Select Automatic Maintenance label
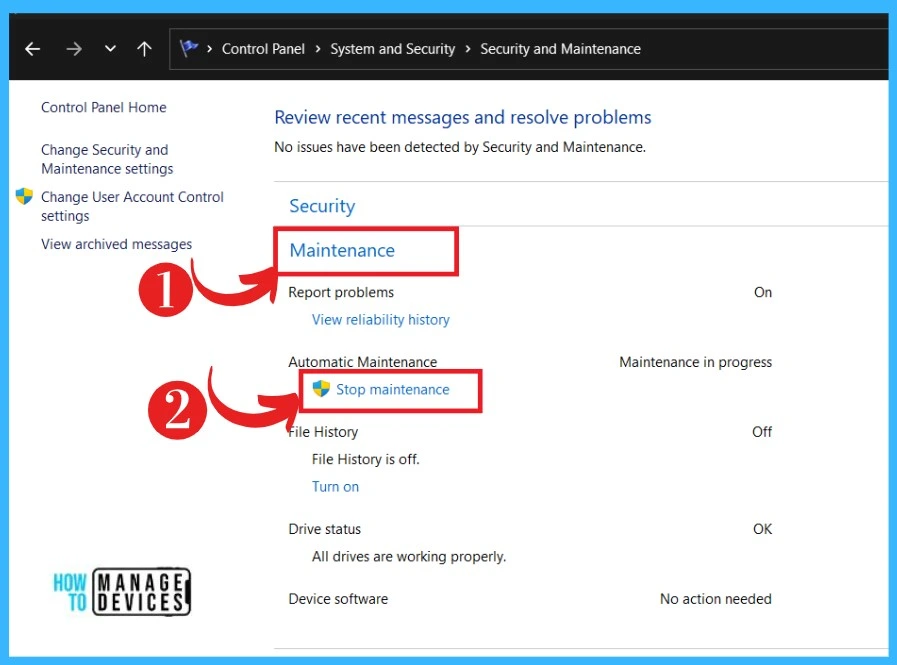 point(363,362)
